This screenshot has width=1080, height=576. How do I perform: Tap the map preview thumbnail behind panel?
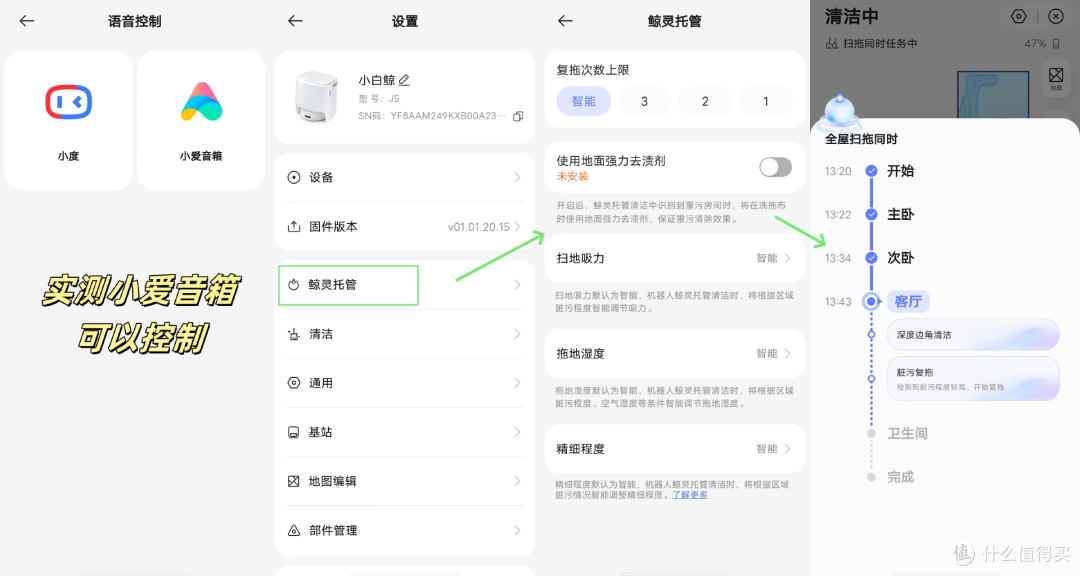[993, 94]
